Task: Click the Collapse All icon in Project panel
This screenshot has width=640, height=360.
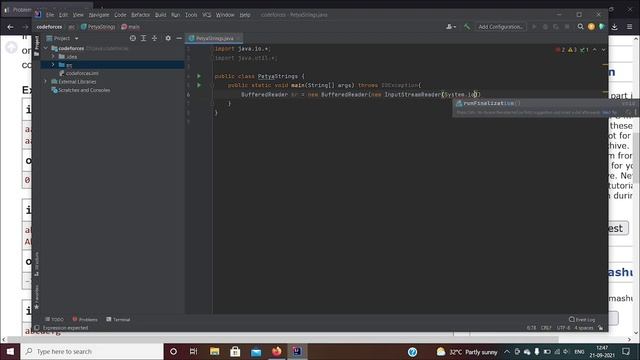Action: (x=154, y=38)
